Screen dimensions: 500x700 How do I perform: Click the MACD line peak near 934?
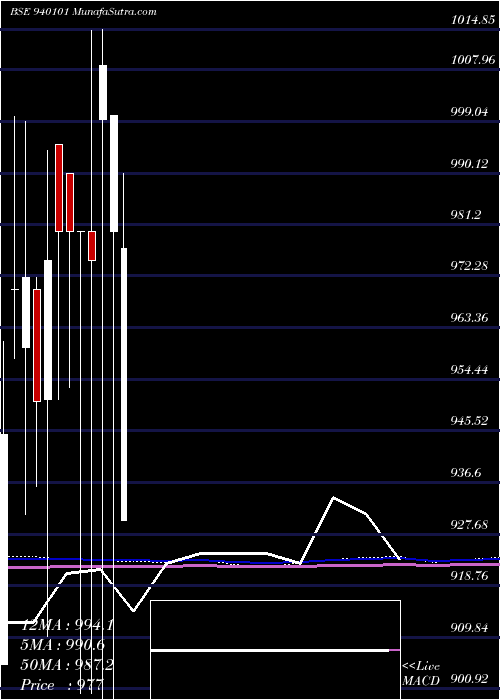point(333,497)
